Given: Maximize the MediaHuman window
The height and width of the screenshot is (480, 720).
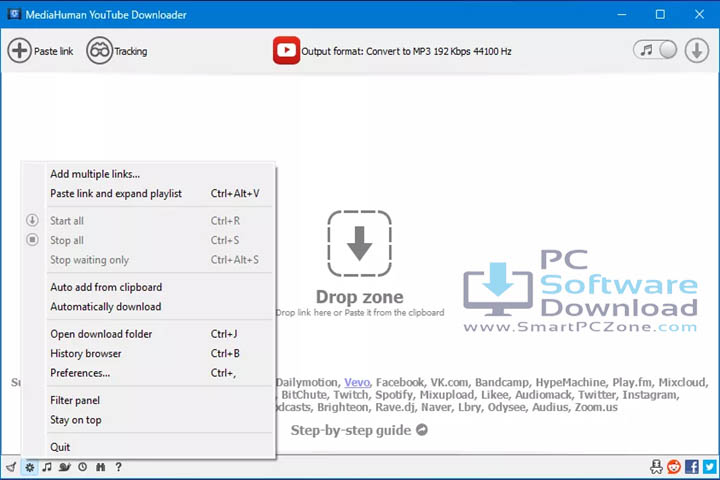Looking at the screenshot, I should tap(660, 14).
